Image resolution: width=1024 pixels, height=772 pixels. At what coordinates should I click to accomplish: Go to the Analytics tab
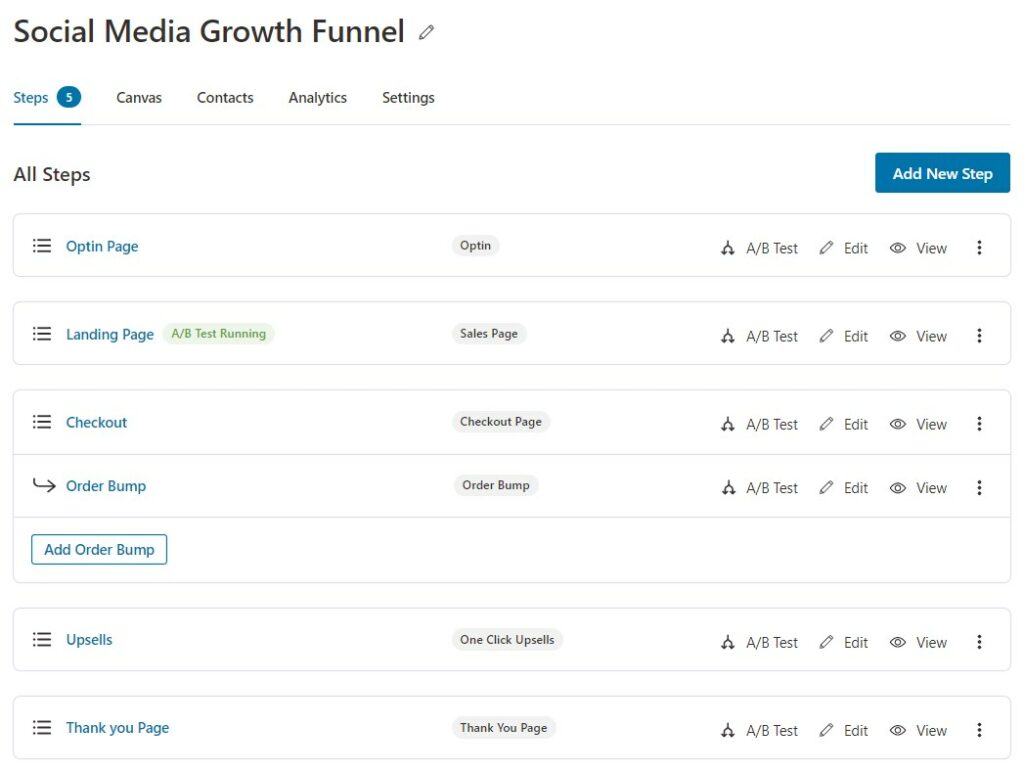pos(317,98)
